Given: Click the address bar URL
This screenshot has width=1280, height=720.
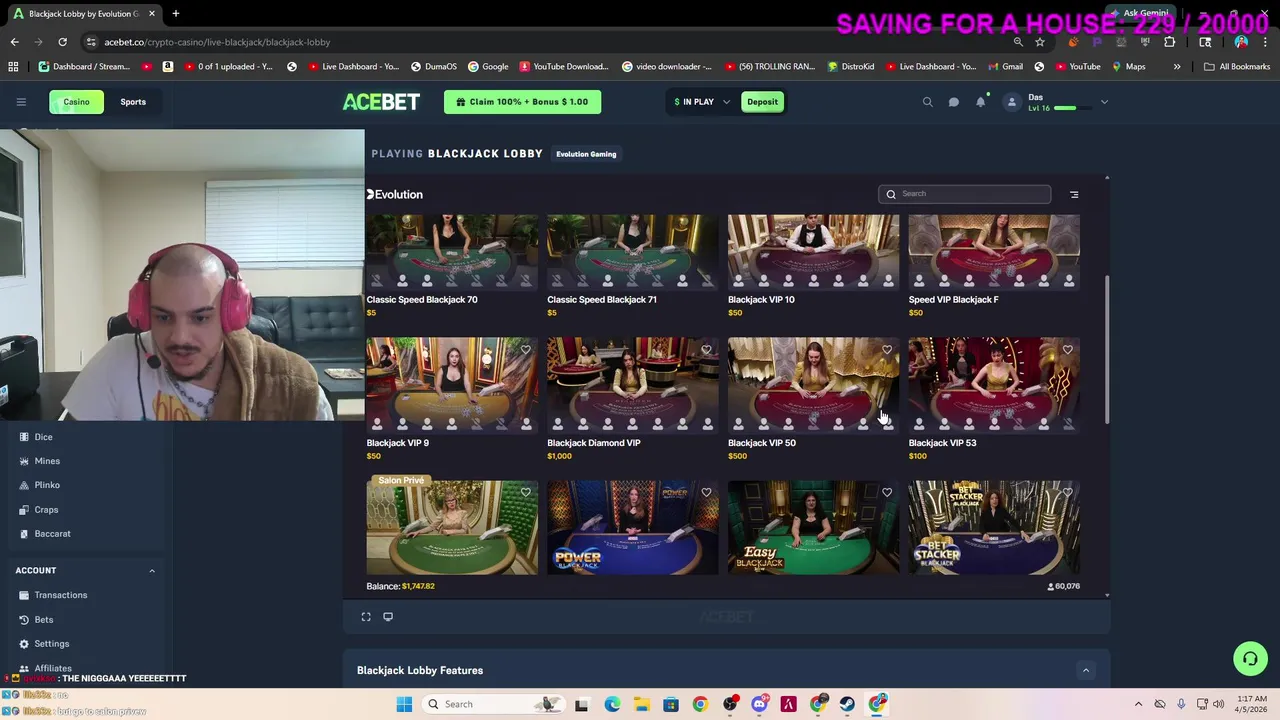Looking at the screenshot, I should click(x=217, y=42).
